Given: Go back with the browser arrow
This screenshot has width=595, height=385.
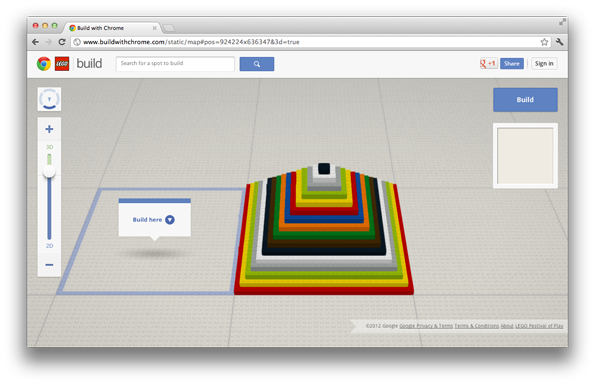Looking at the screenshot, I should click(x=36, y=42).
